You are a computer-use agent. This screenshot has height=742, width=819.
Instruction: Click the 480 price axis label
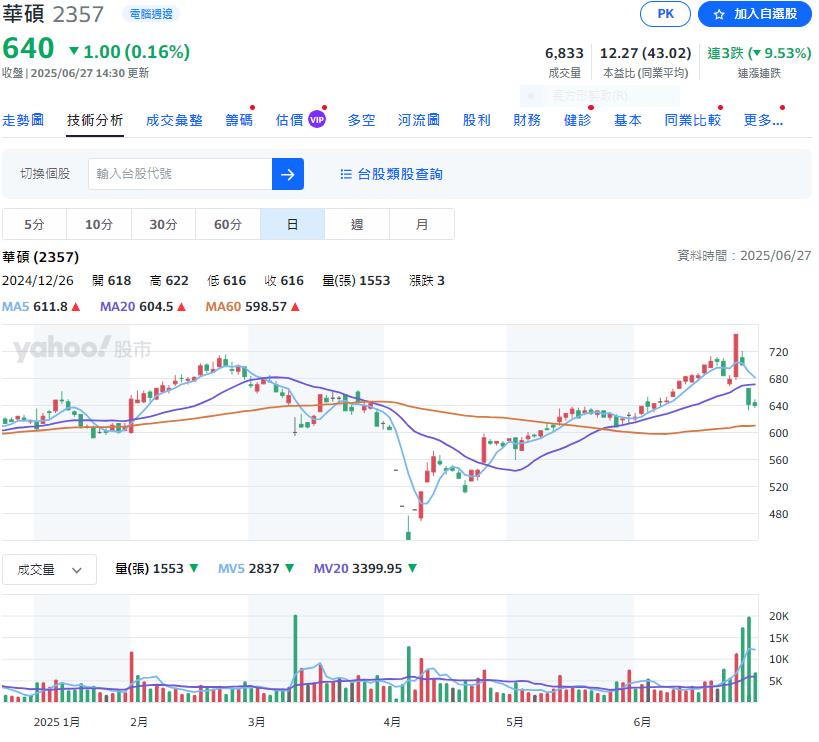[778, 514]
